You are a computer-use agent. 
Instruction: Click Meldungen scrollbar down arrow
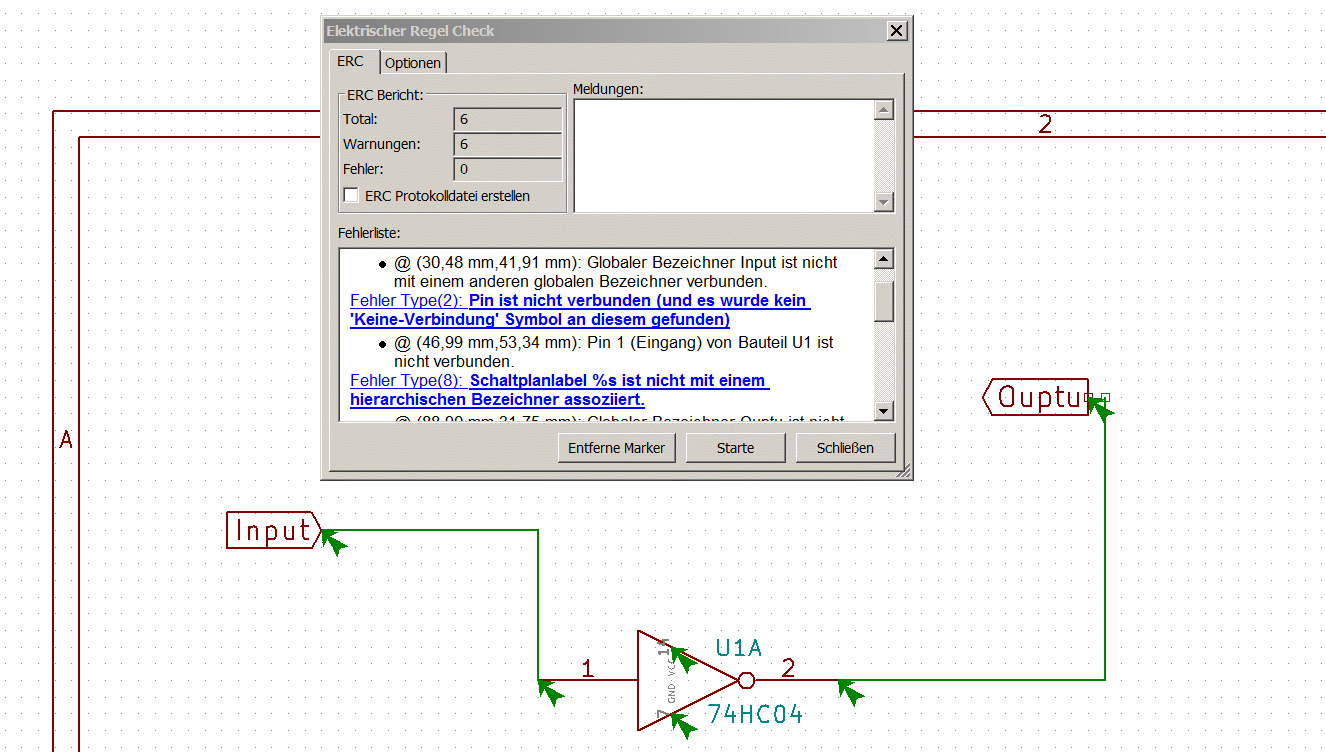coord(883,202)
